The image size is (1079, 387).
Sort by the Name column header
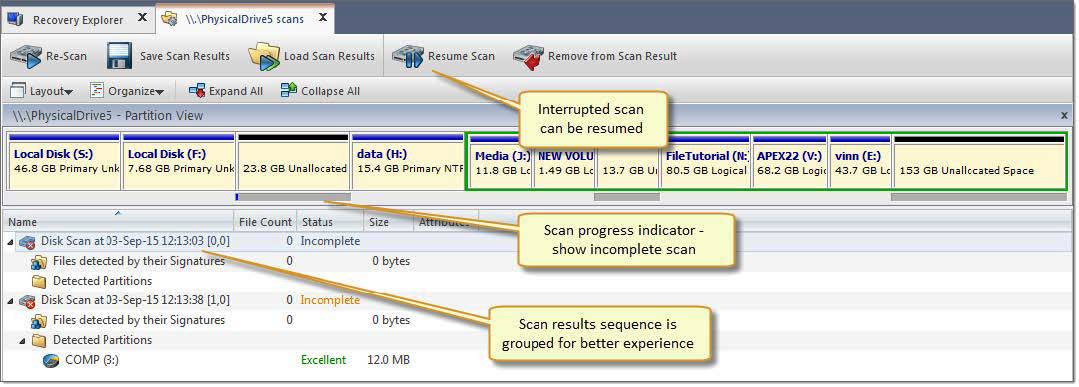pos(118,222)
